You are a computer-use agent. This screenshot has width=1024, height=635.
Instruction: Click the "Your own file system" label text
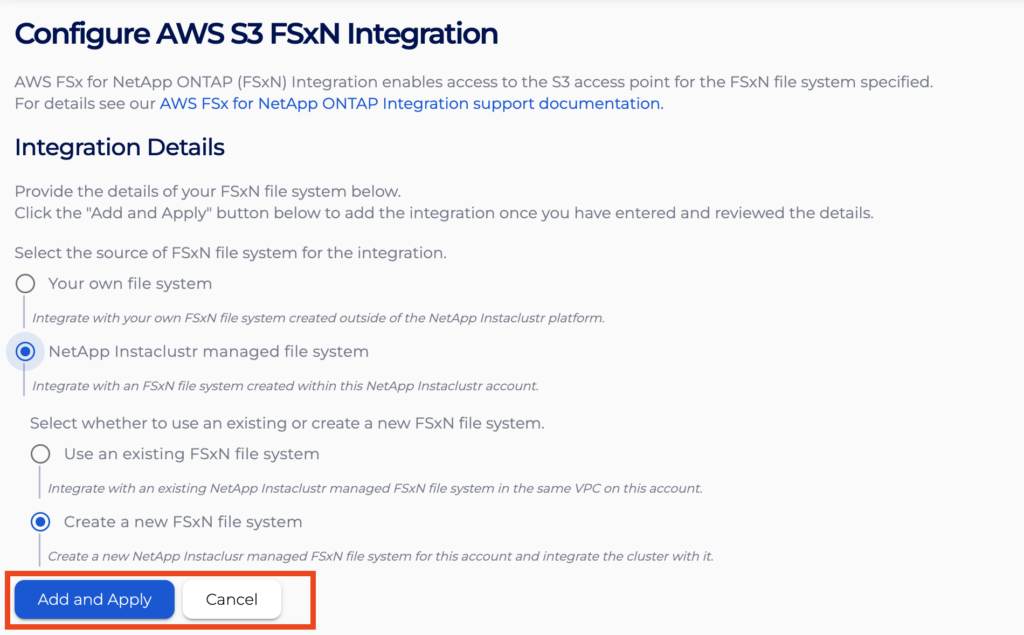coord(130,284)
